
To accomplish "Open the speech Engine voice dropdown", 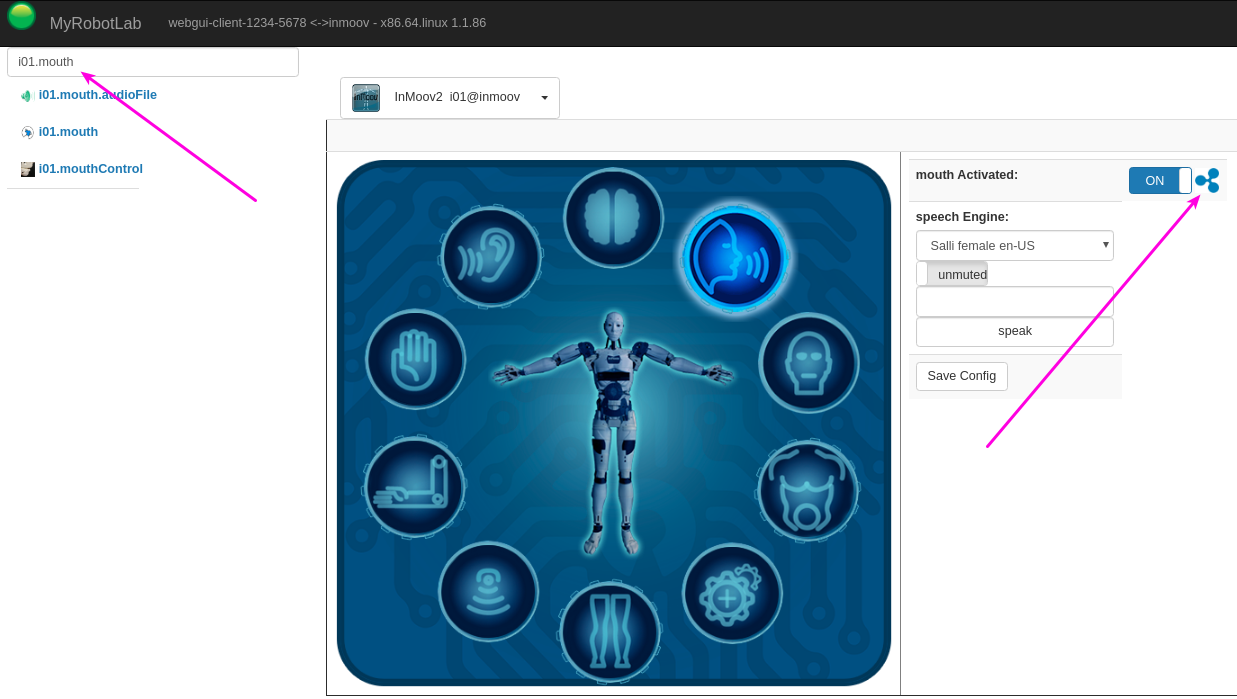I will (x=1015, y=245).
